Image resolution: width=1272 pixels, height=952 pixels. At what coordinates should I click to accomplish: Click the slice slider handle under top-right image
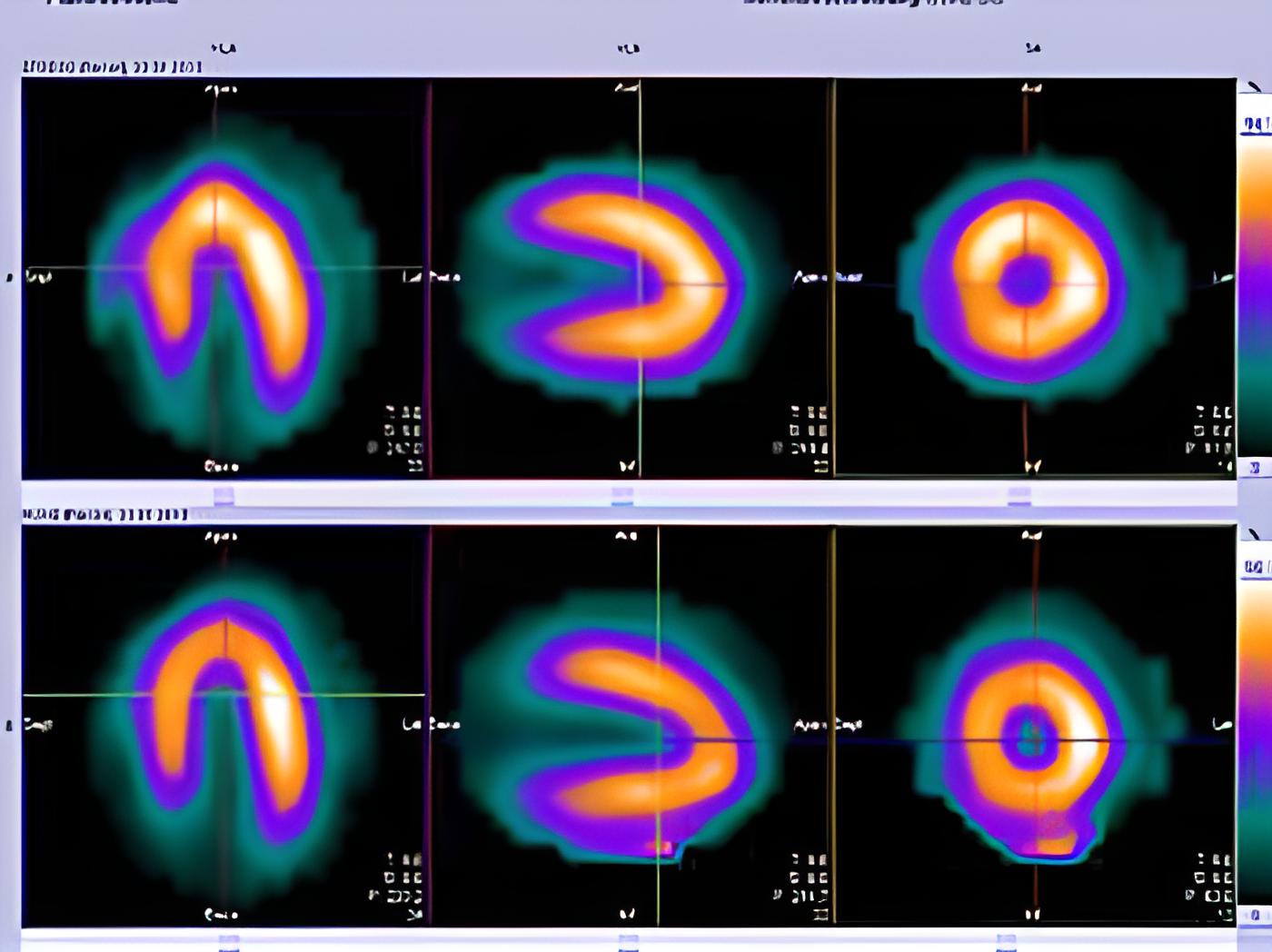[x=1019, y=496]
